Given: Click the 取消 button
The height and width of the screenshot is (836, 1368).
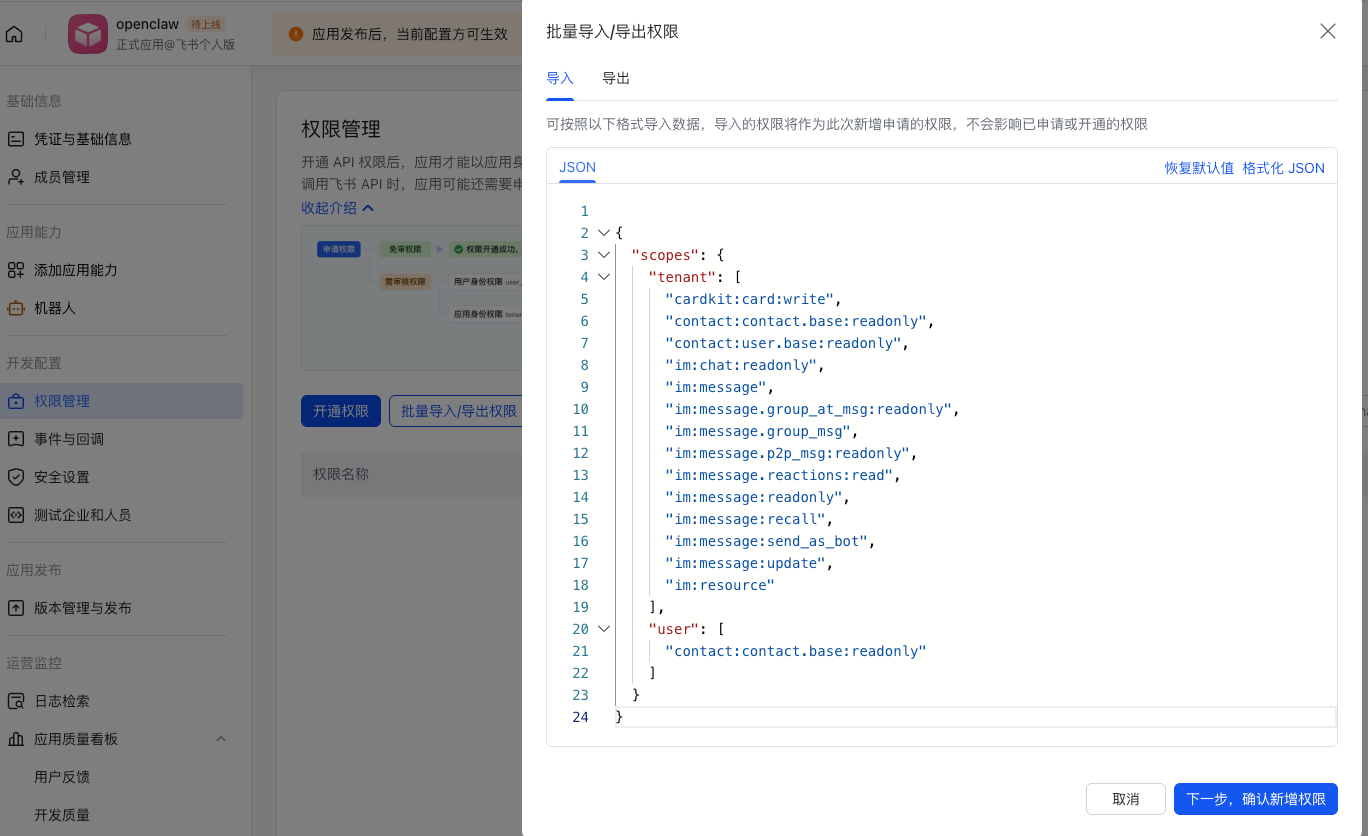Looking at the screenshot, I should pyautogui.click(x=1125, y=799).
